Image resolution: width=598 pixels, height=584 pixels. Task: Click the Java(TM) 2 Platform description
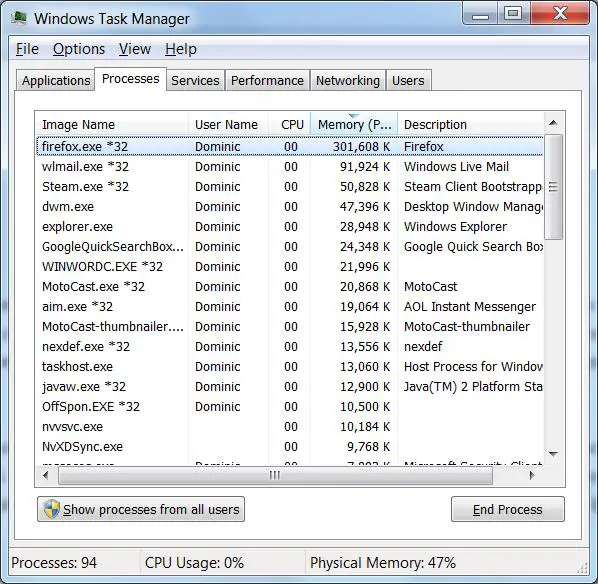[473, 387]
